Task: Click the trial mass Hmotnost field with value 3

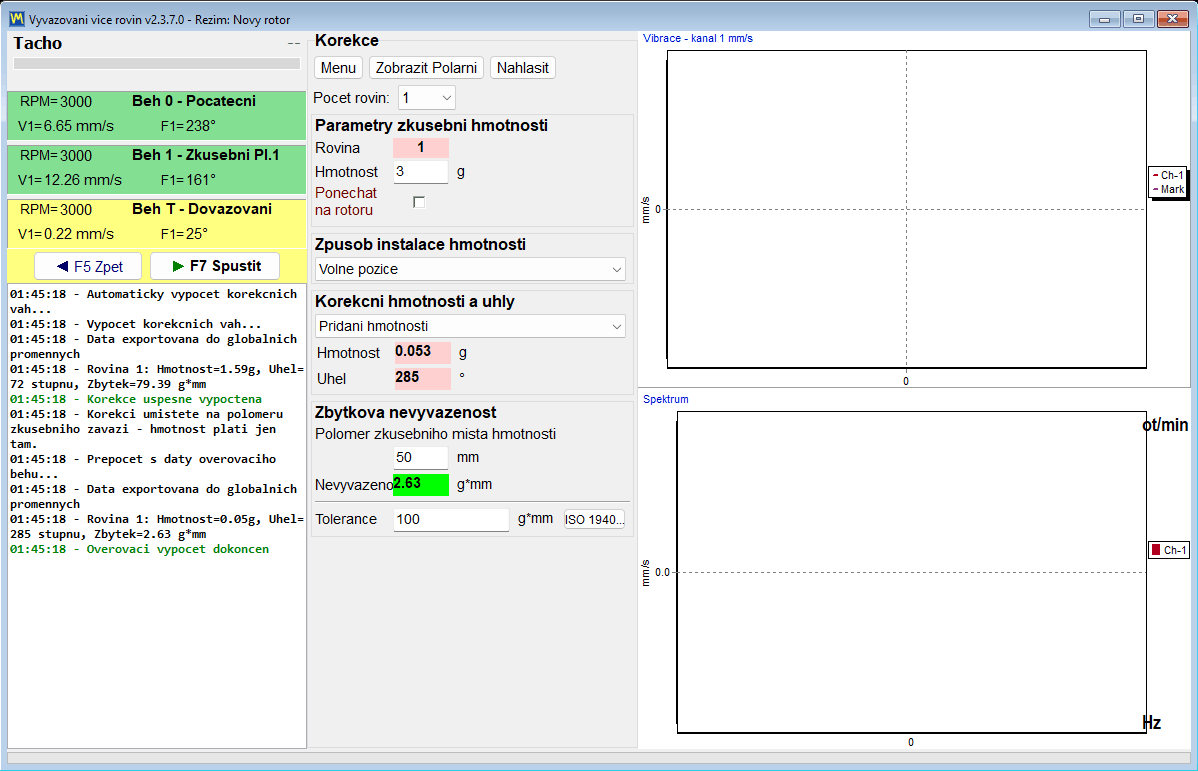Action: click(x=420, y=172)
